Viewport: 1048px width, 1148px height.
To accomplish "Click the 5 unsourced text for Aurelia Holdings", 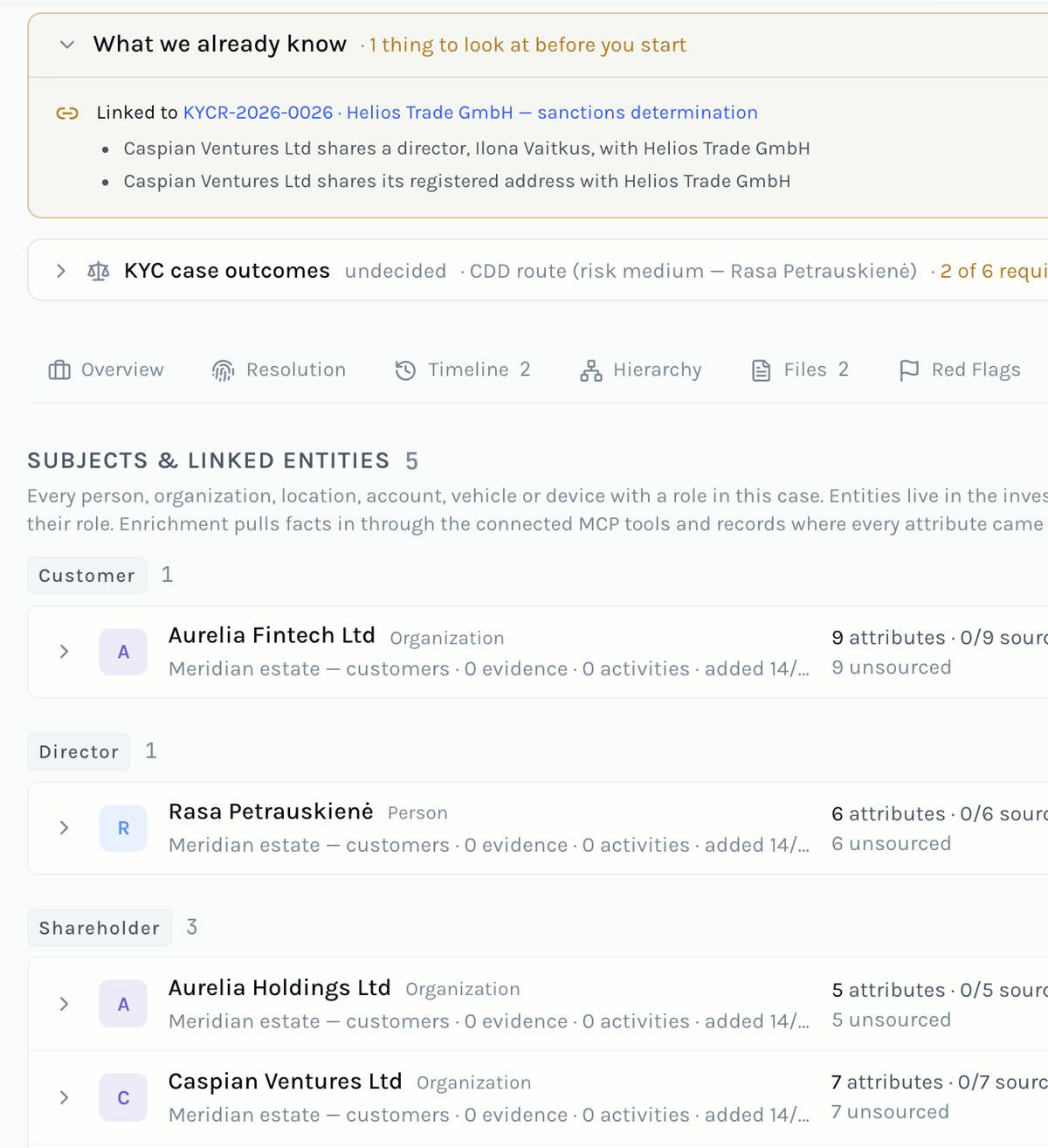I will tap(892, 1020).
